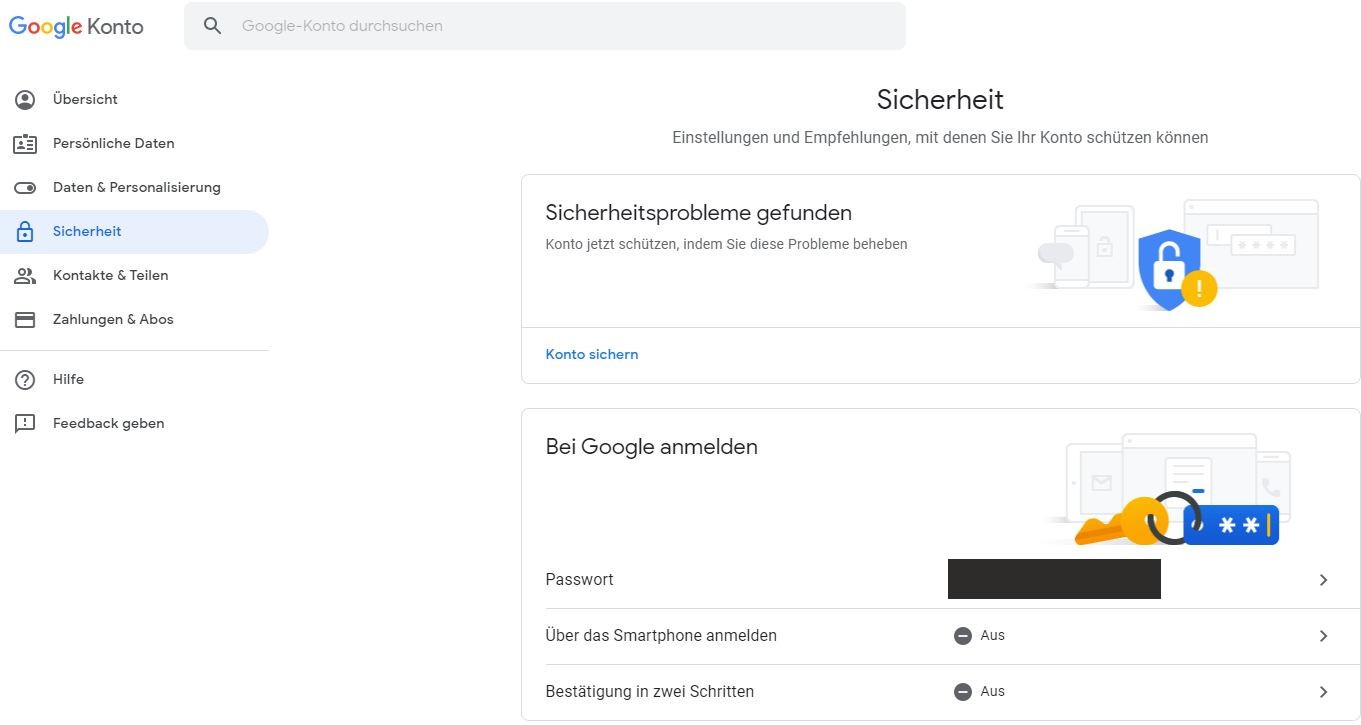Open Kontakte & Teilen
Viewport: 1361px width, 725px height.
point(134,275)
